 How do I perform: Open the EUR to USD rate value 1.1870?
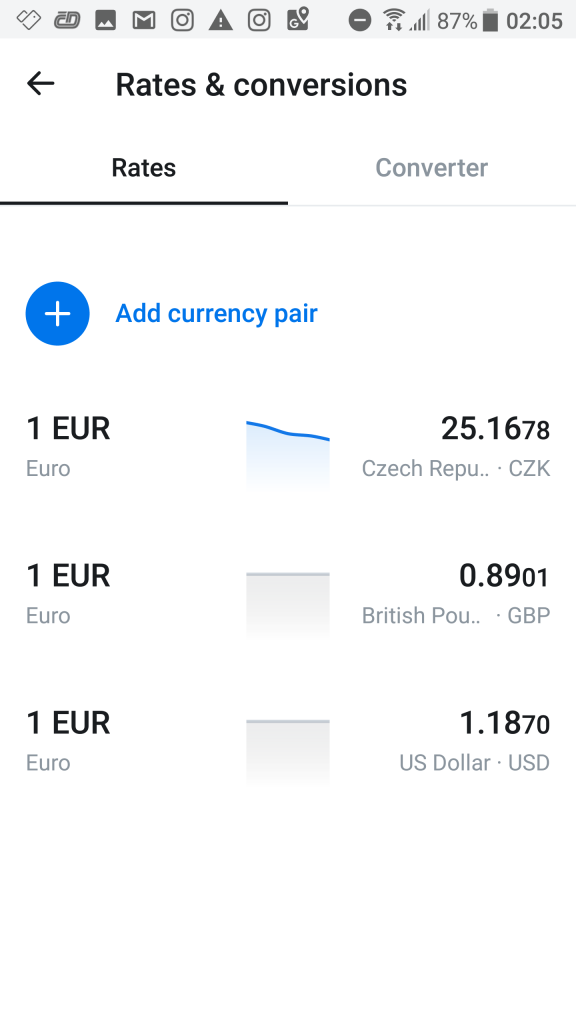tap(504, 724)
